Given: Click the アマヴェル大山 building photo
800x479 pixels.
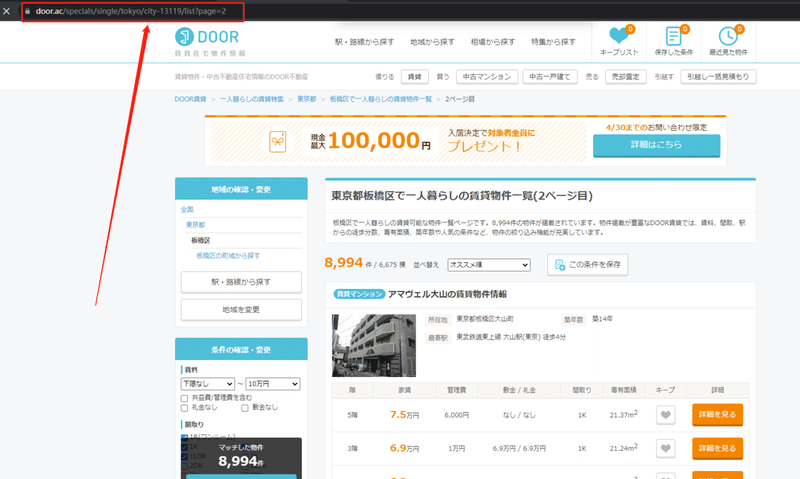Looking at the screenshot, I should pos(373,345).
